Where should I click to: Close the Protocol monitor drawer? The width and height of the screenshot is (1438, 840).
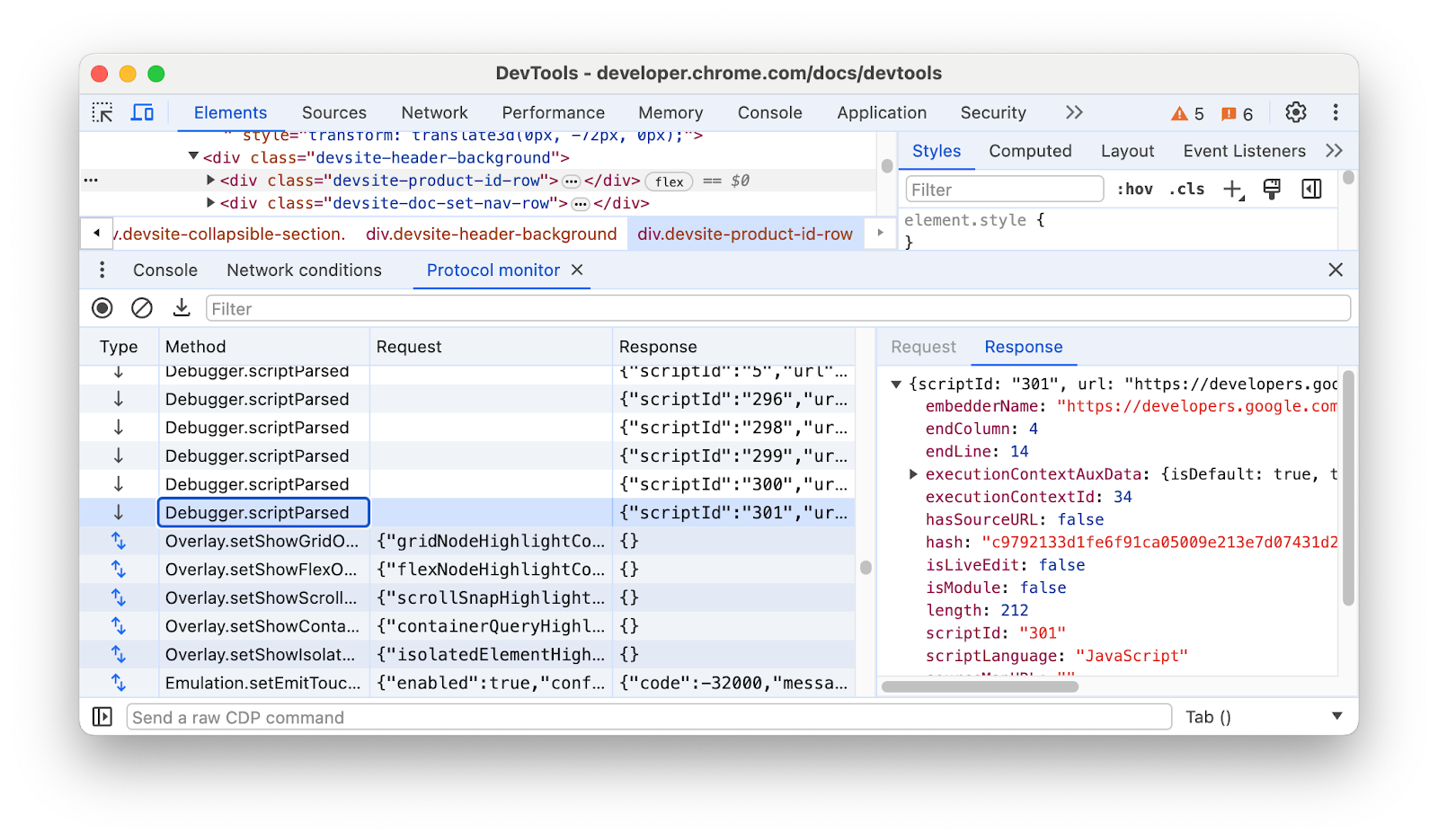click(x=1336, y=270)
